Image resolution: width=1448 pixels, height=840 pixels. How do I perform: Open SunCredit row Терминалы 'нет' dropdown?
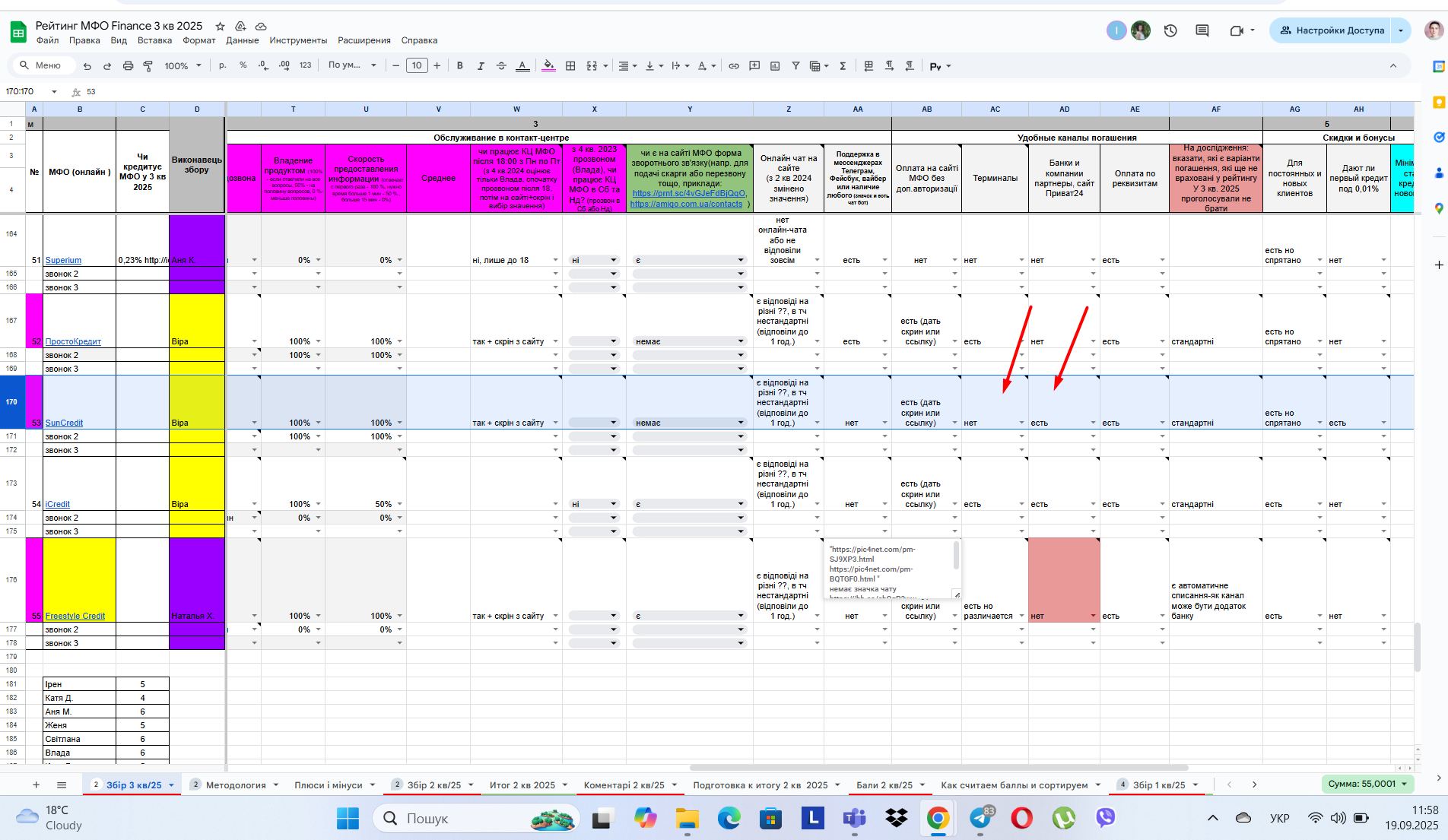1022,423
